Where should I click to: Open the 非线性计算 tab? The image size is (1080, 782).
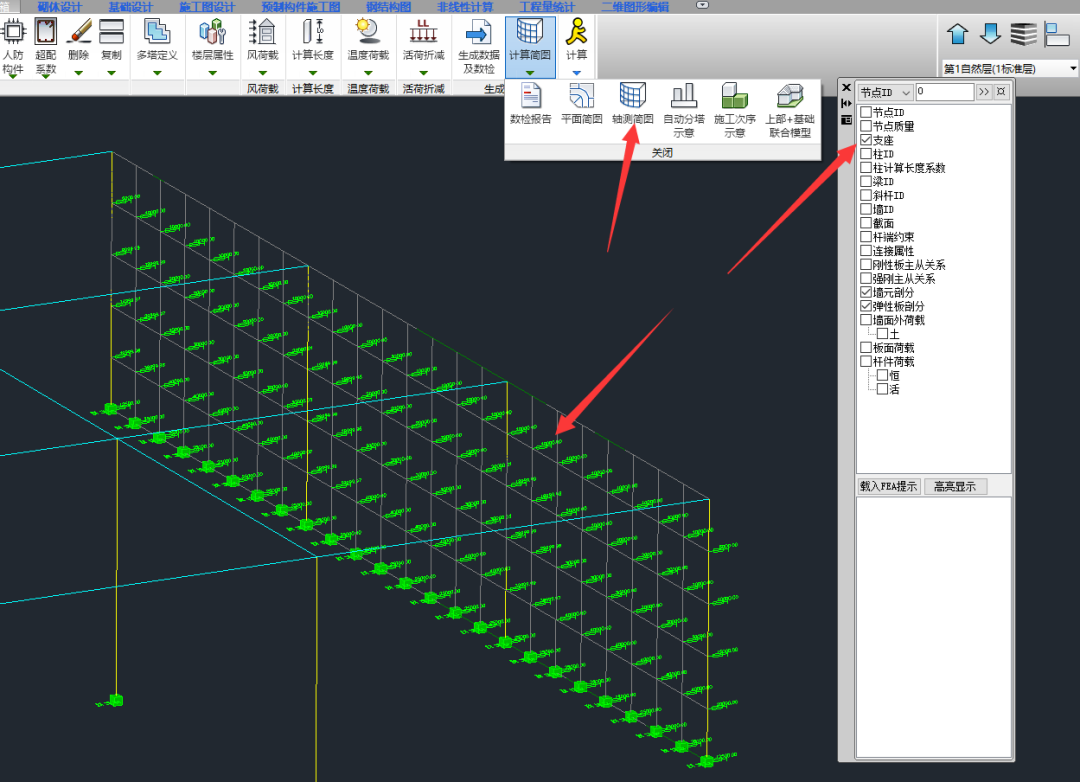[465, 7]
